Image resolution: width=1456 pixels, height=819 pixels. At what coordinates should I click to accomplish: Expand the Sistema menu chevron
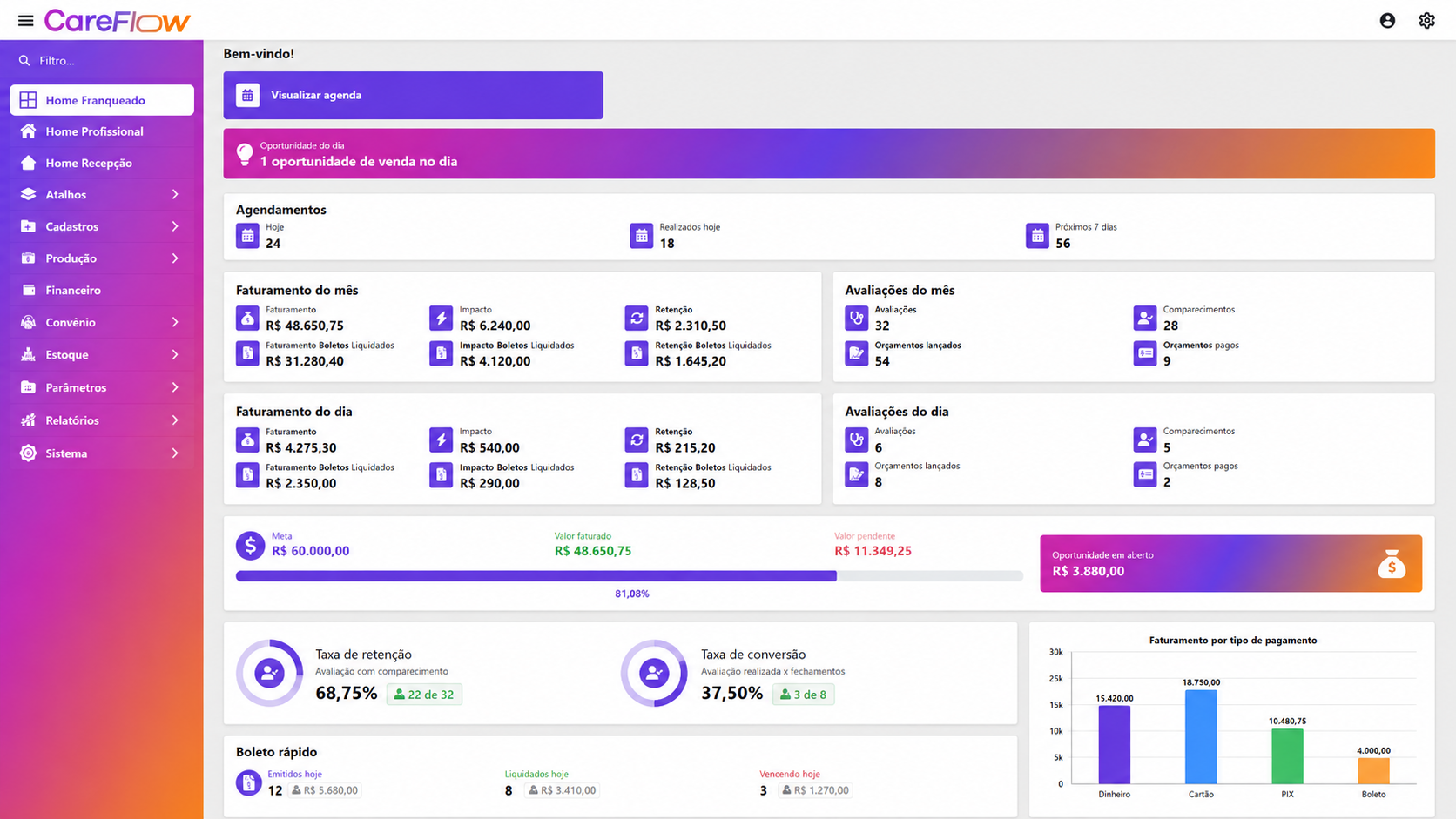175,453
